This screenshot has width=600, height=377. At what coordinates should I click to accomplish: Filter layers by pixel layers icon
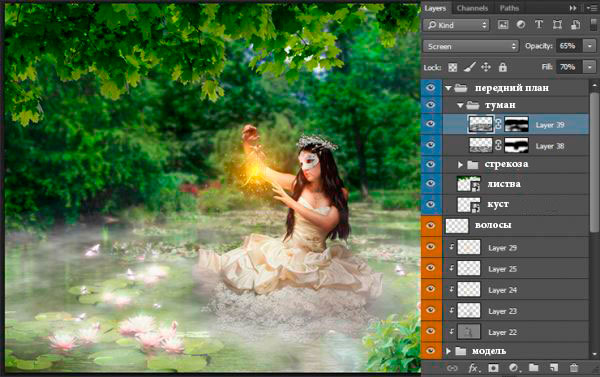click(x=503, y=25)
